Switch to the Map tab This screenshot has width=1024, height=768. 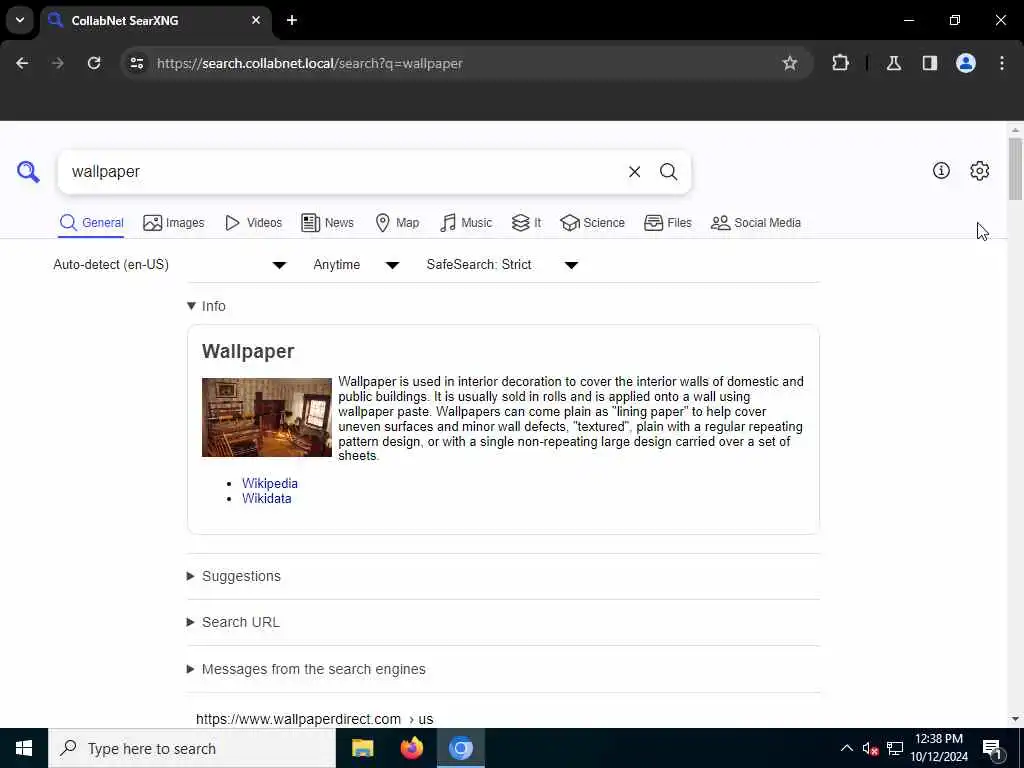[397, 223]
